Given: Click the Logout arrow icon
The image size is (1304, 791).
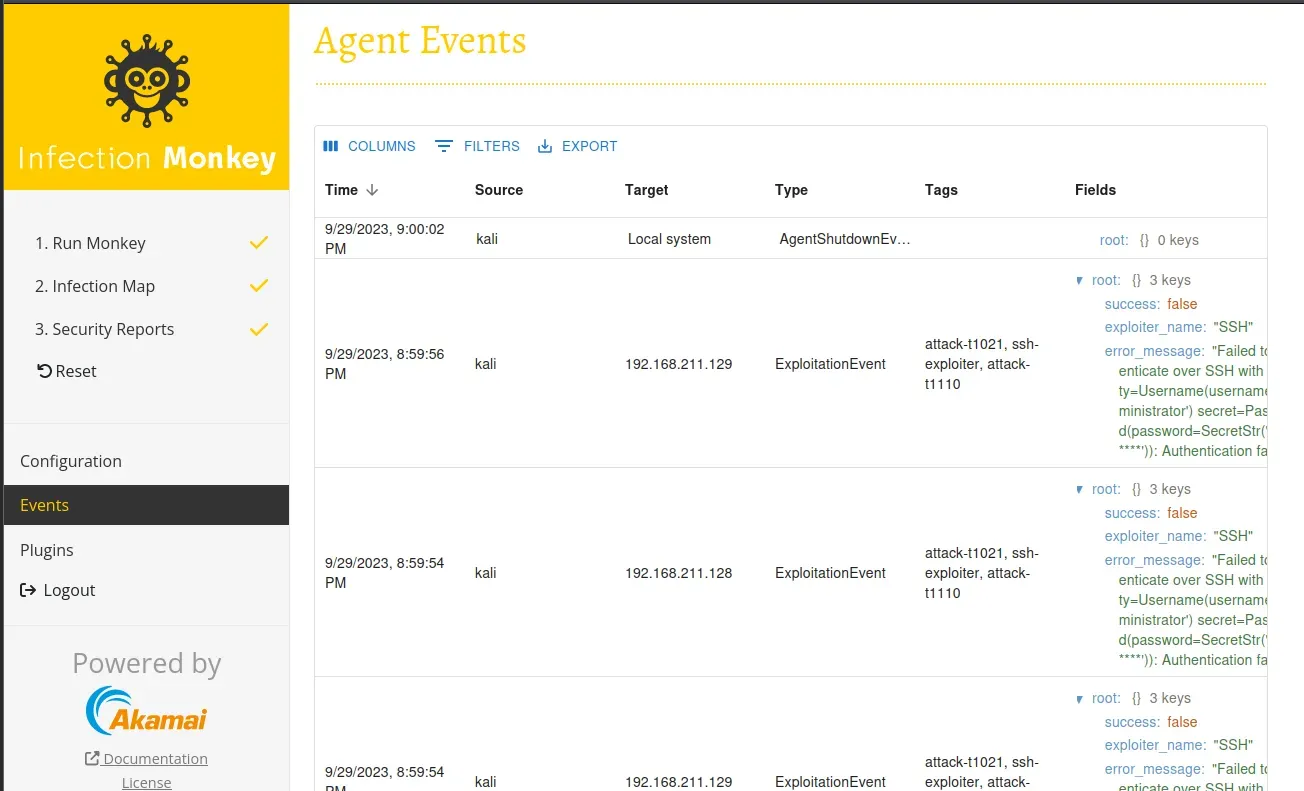Looking at the screenshot, I should 27,590.
